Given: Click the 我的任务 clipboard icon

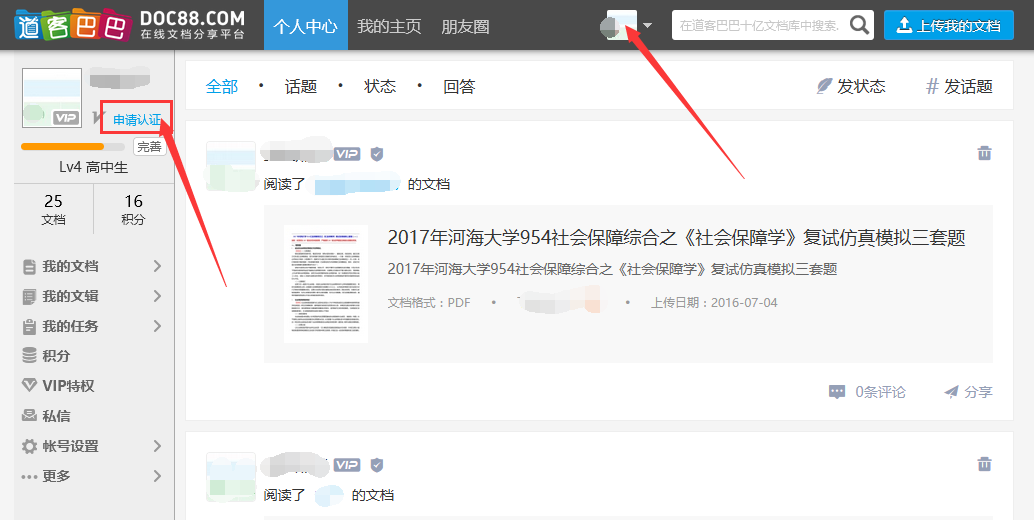Looking at the screenshot, I should click(x=29, y=327).
